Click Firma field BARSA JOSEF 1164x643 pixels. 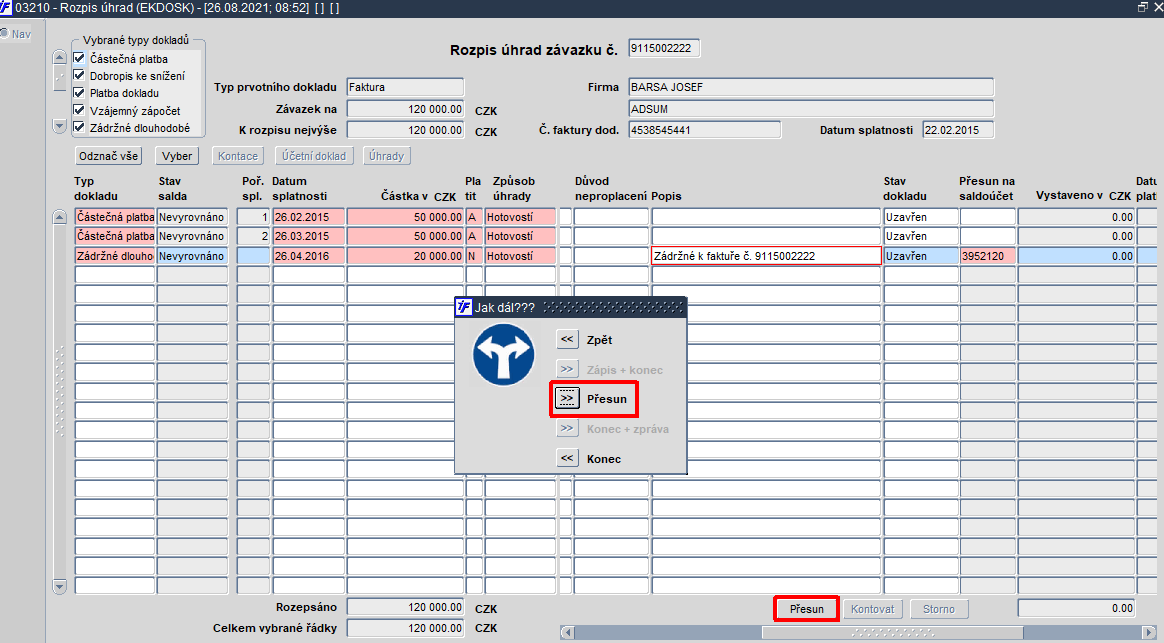pos(811,87)
